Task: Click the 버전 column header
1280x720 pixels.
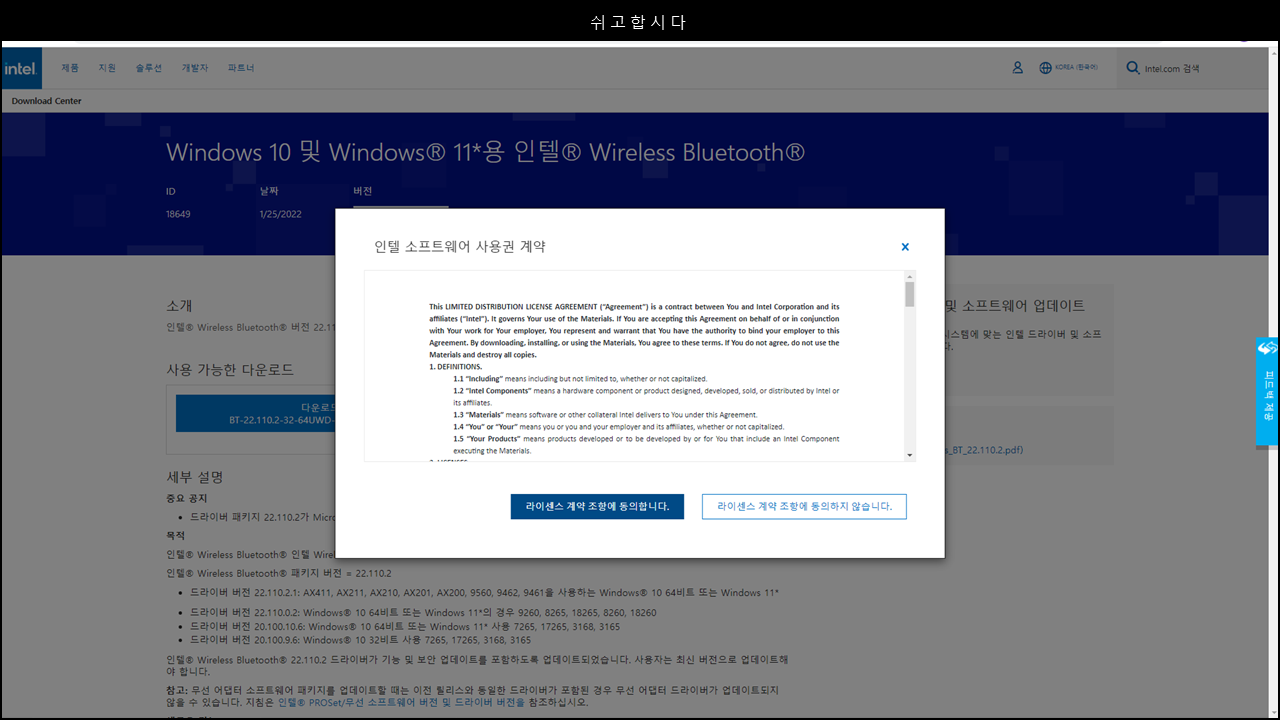Action: pyautogui.click(x=362, y=191)
